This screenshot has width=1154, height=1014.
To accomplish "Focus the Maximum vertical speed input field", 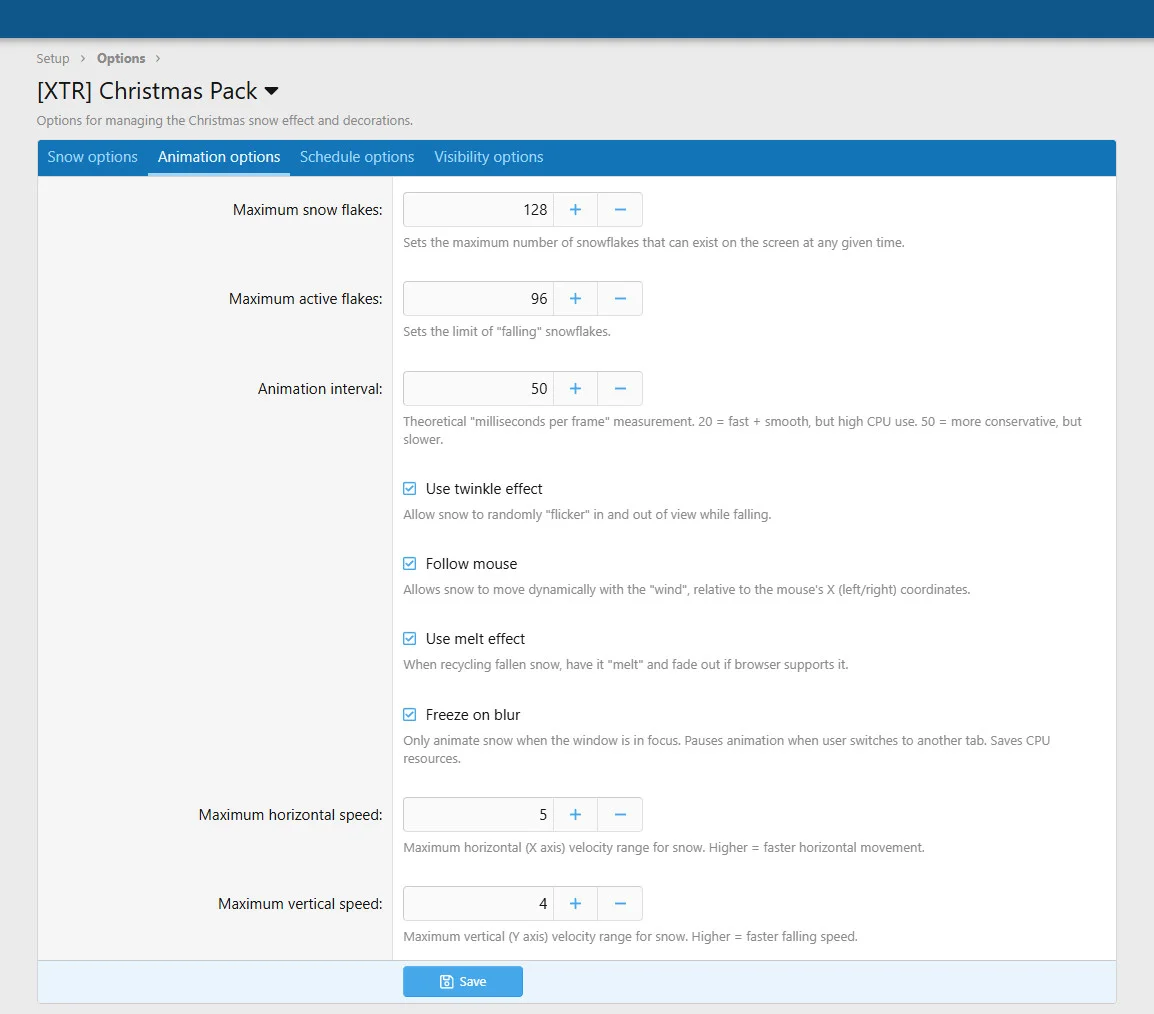I will tap(478, 904).
